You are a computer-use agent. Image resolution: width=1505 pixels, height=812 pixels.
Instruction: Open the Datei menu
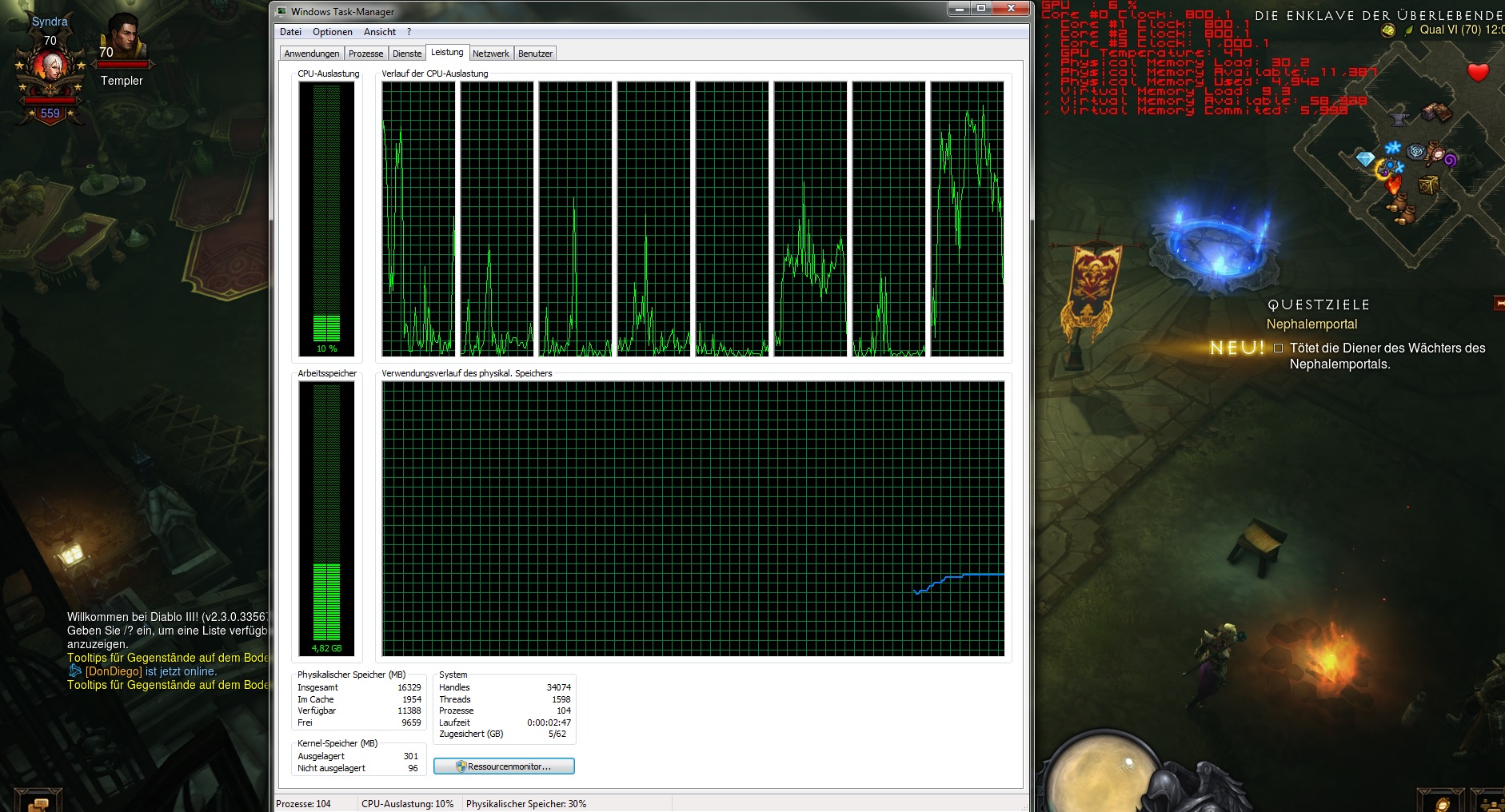coord(290,32)
